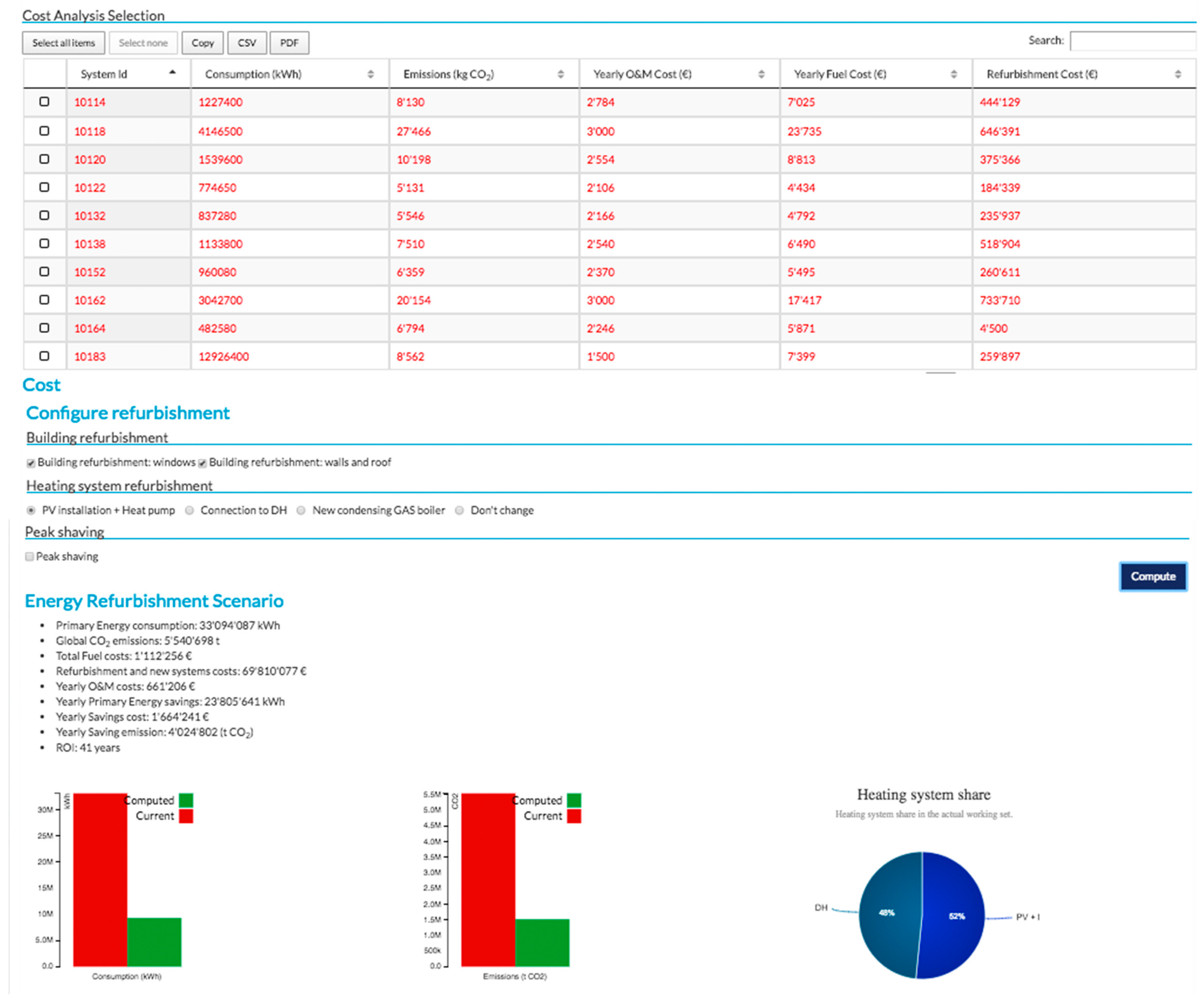The image size is (1204, 1002).
Task: Sort by System Id column arrow
Action: click(172, 73)
